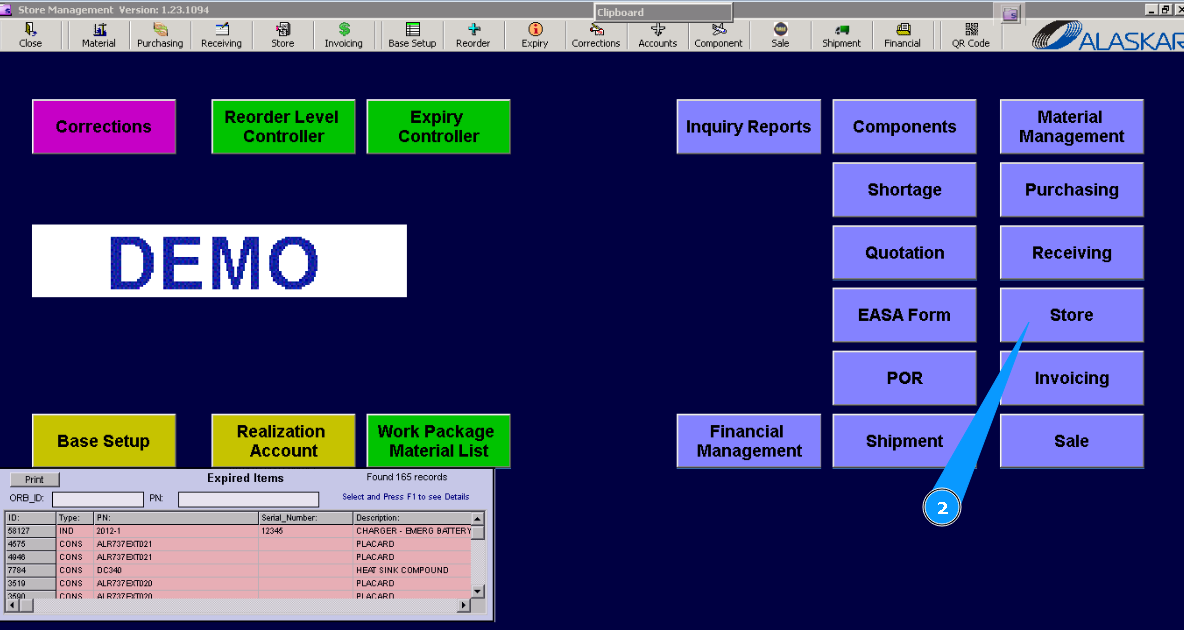This screenshot has width=1184, height=633.
Task: Click the blue Store panel button
Action: 1071,315
